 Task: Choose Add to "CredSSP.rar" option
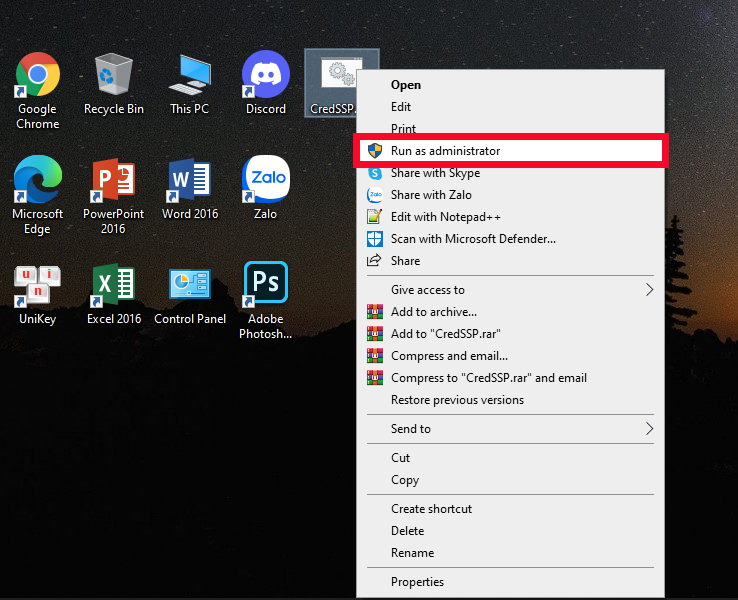(444, 334)
